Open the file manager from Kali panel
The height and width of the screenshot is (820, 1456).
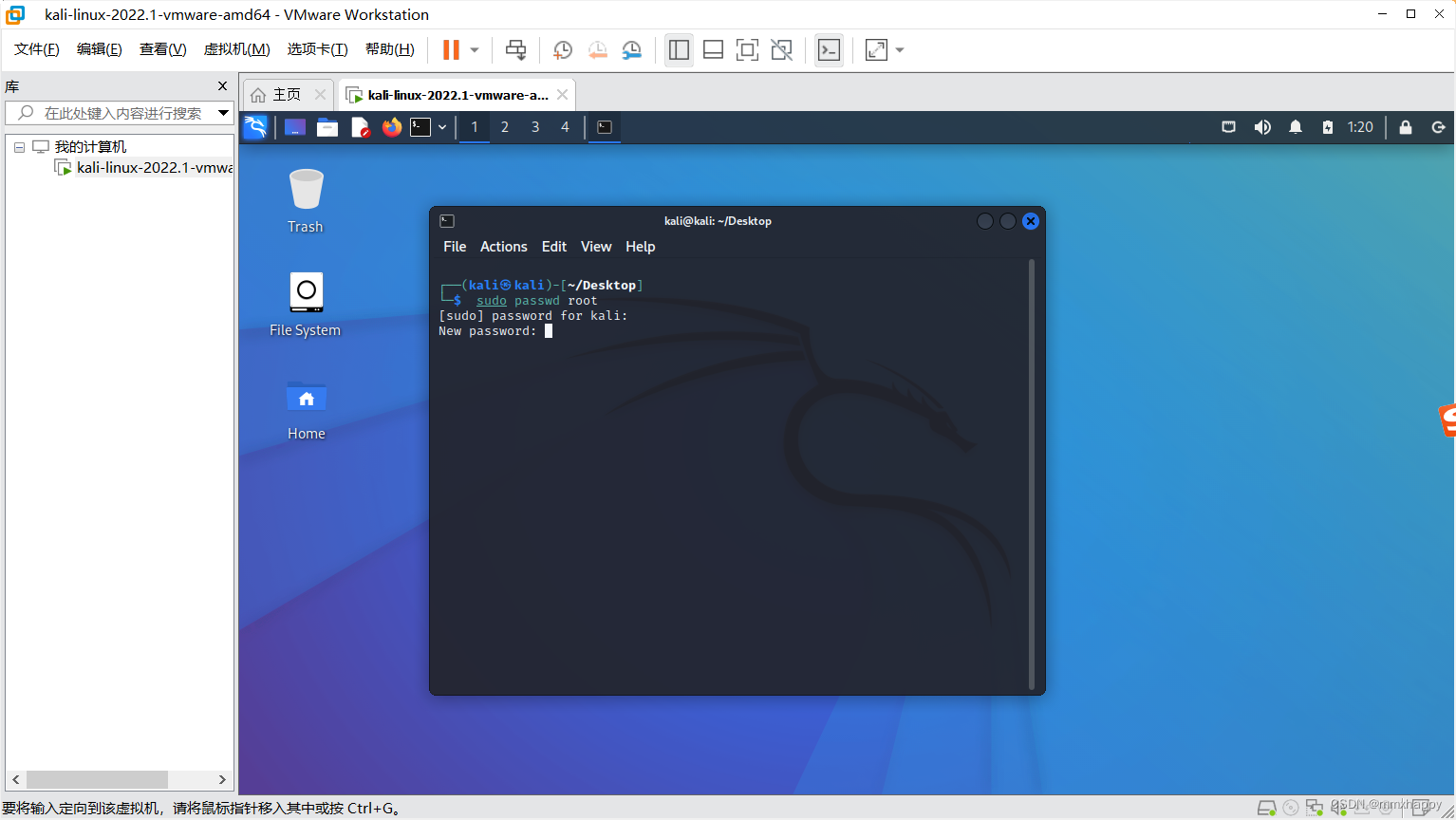click(327, 127)
